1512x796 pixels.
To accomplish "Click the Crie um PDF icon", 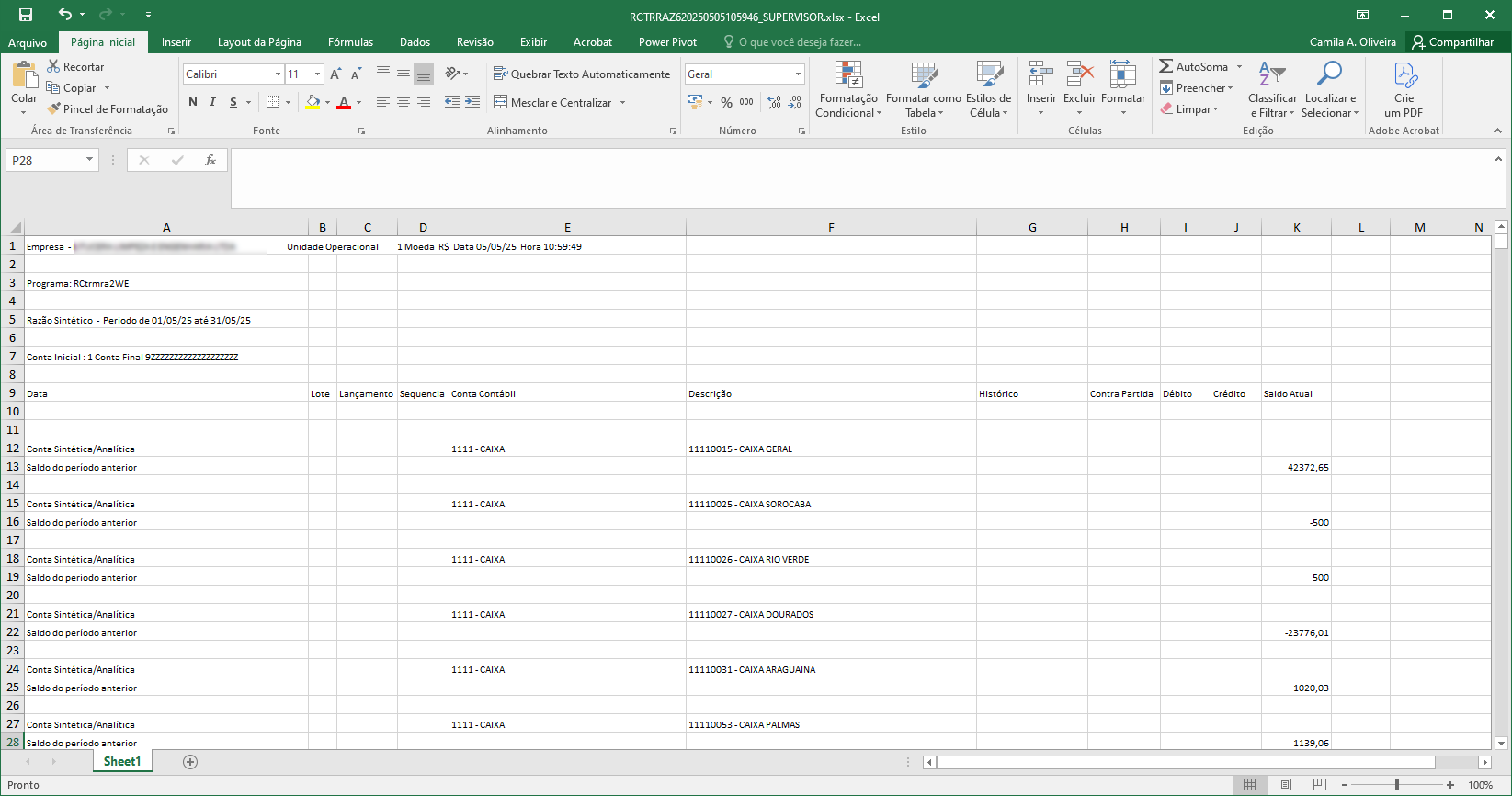I will (x=1404, y=75).
